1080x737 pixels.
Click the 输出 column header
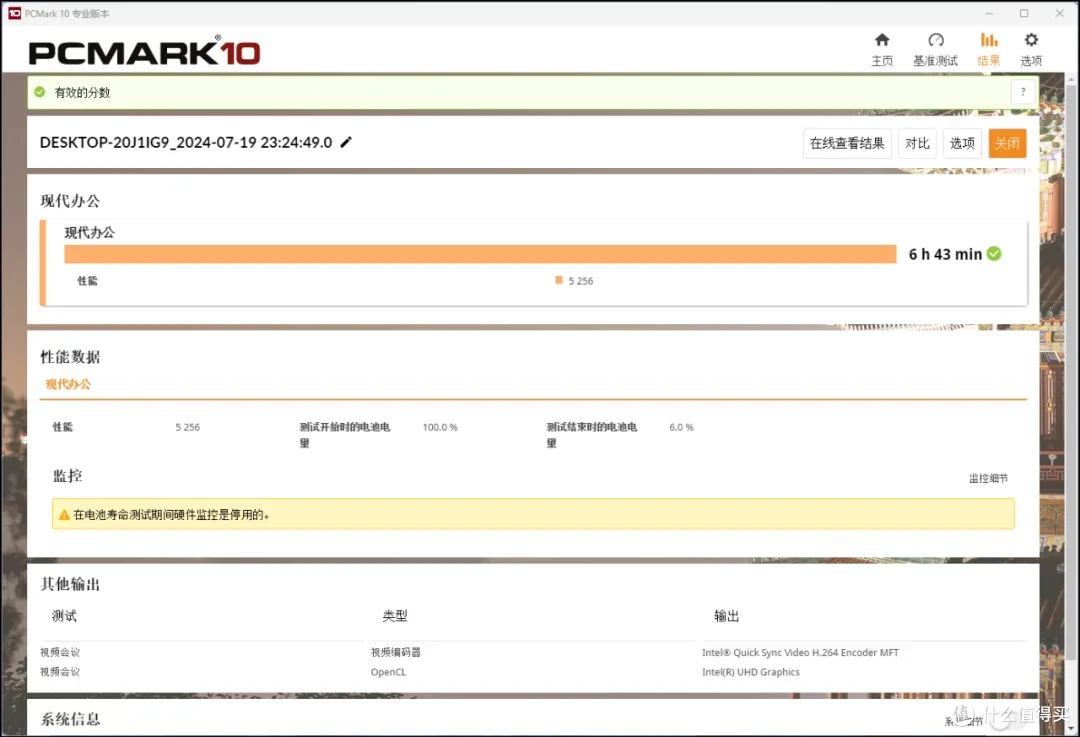point(726,616)
